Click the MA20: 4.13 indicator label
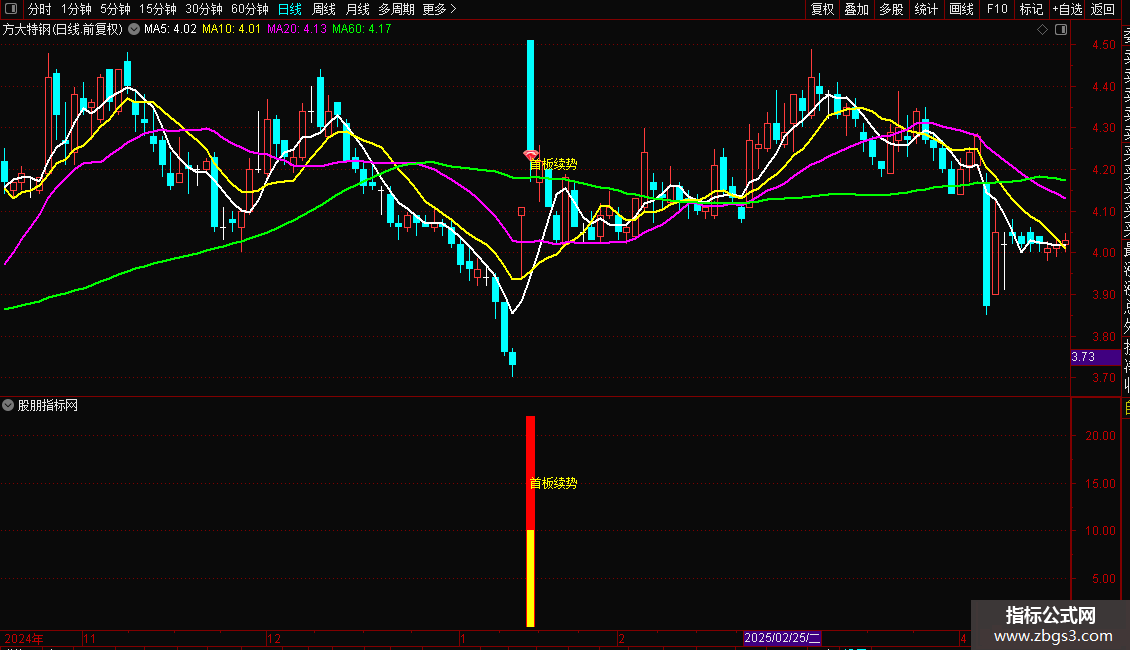The width and height of the screenshot is (1130, 650). 296,30
